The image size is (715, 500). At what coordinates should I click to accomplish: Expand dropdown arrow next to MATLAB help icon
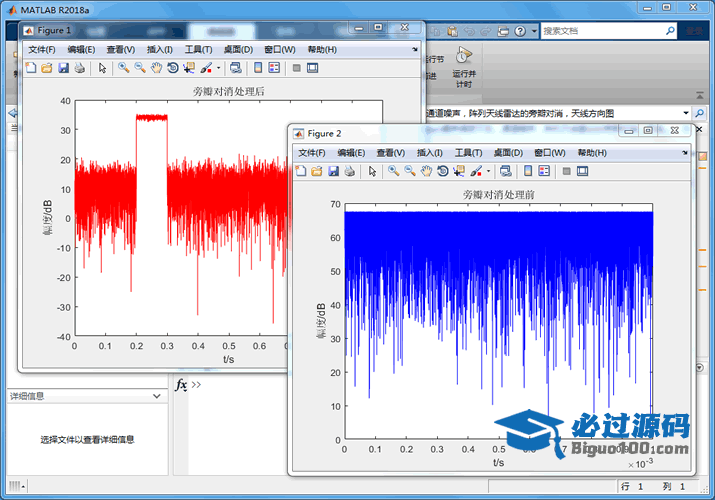click(x=534, y=31)
